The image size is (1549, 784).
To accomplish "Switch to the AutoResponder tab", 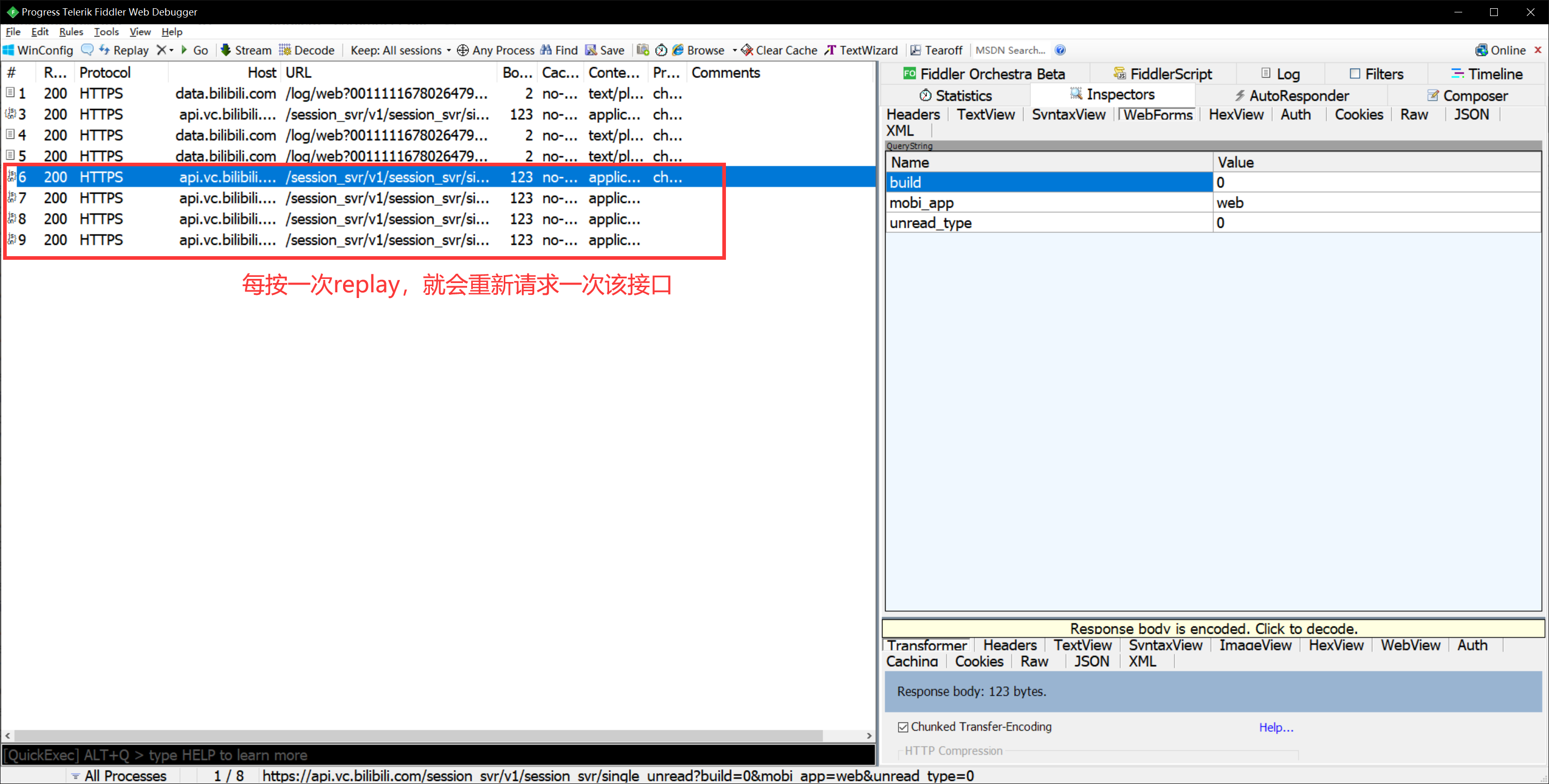I will click(x=1292, y=96).
